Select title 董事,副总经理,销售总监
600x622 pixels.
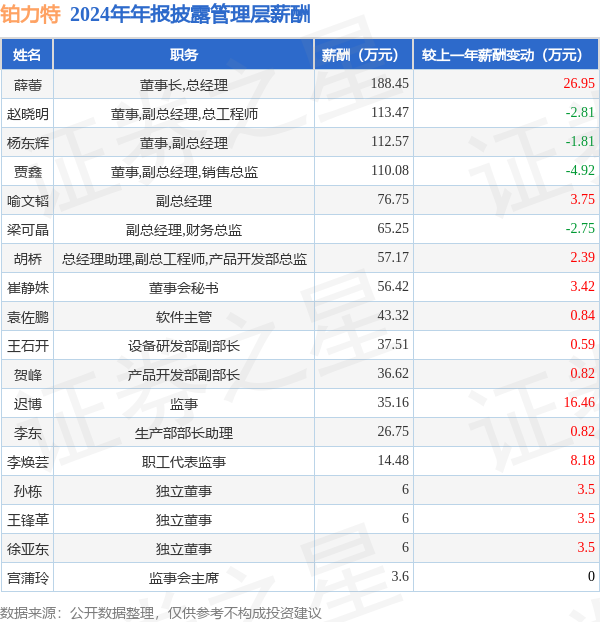184,172
